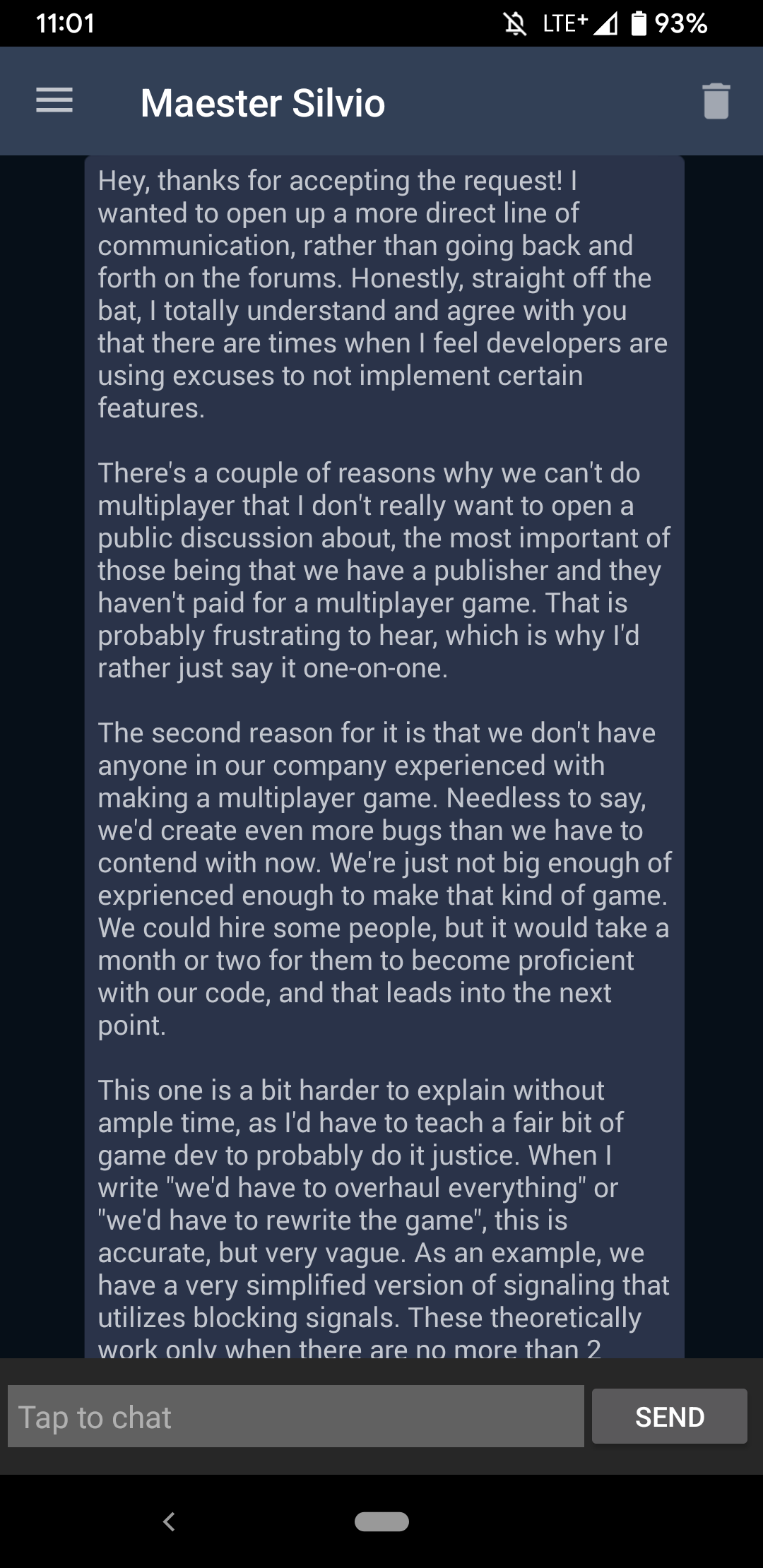Screen dimensions: 763x1568
Task: Tap the trash icon to delete chat
Action: pyautogui.click(x=716, y=101)
